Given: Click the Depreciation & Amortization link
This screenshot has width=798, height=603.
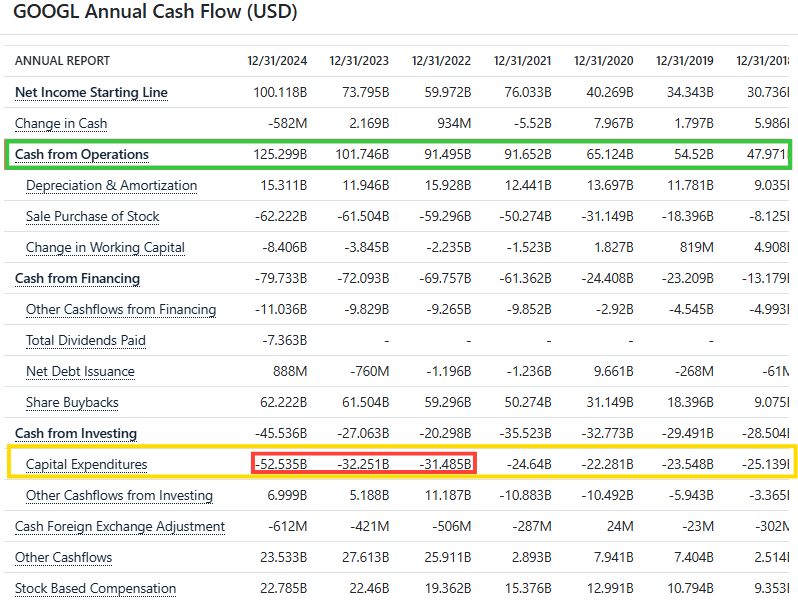Looking at the screenshot, I should (x=111, y=186).
